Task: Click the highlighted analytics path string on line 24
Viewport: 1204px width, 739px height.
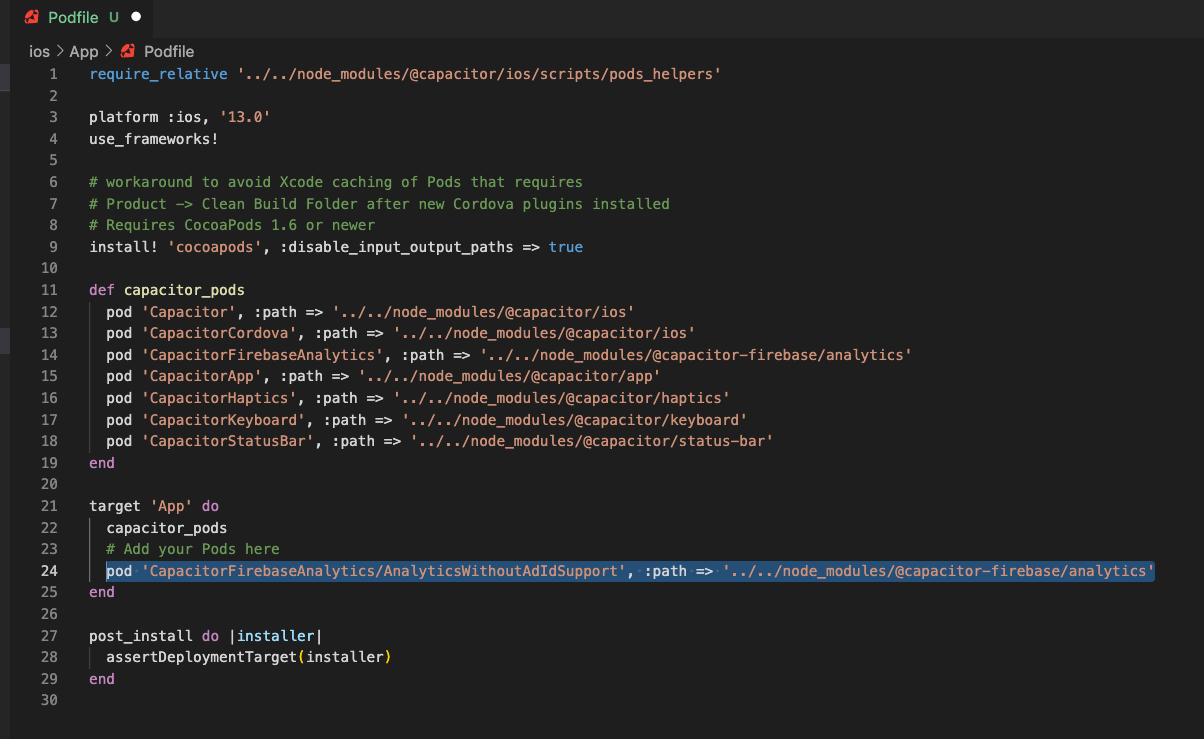Action: point(939,571)
